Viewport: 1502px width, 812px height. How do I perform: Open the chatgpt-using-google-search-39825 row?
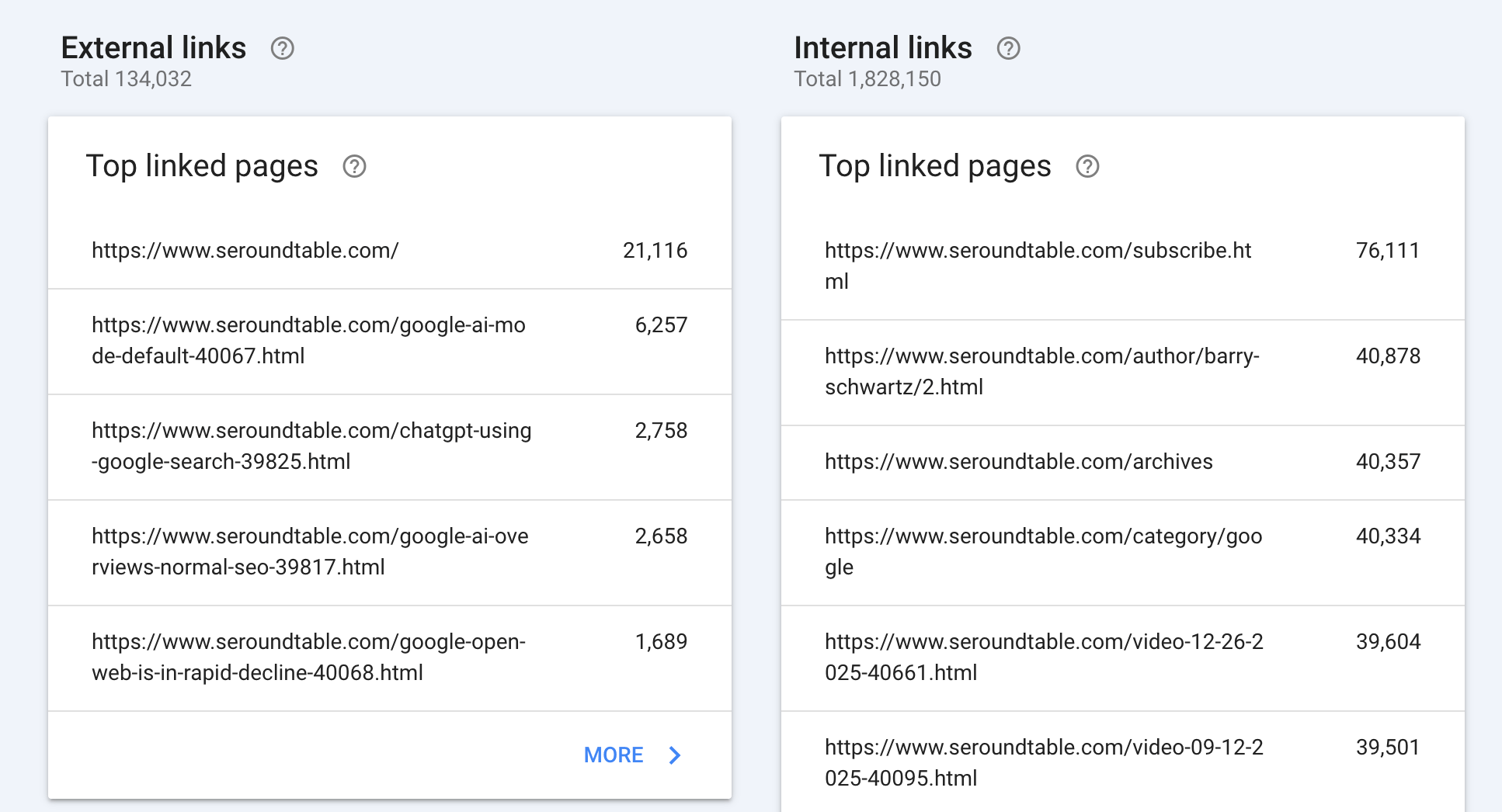pyautogui.click(x=311, y=446)
